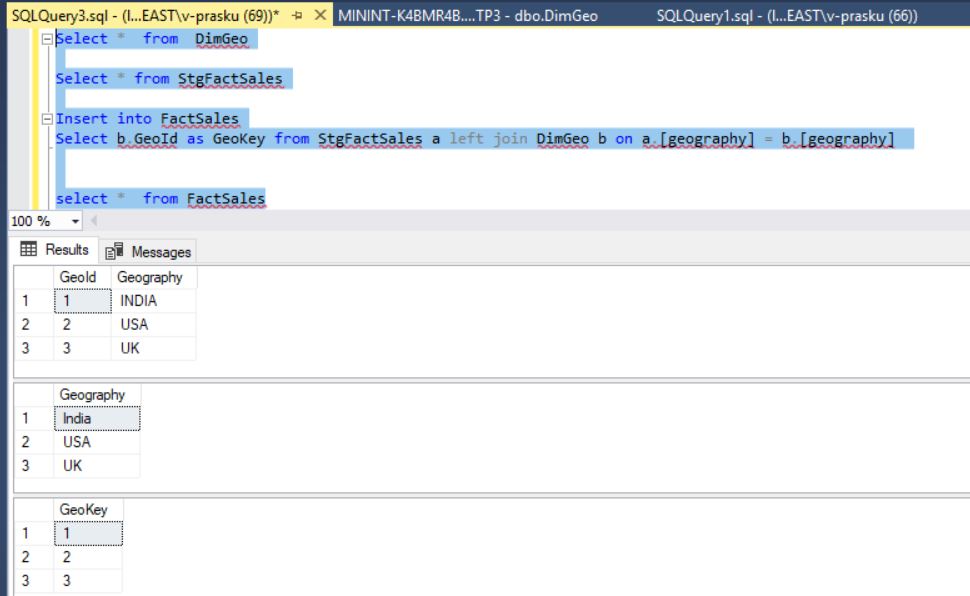Switch to the Messages tab

[x=148, y=252]
